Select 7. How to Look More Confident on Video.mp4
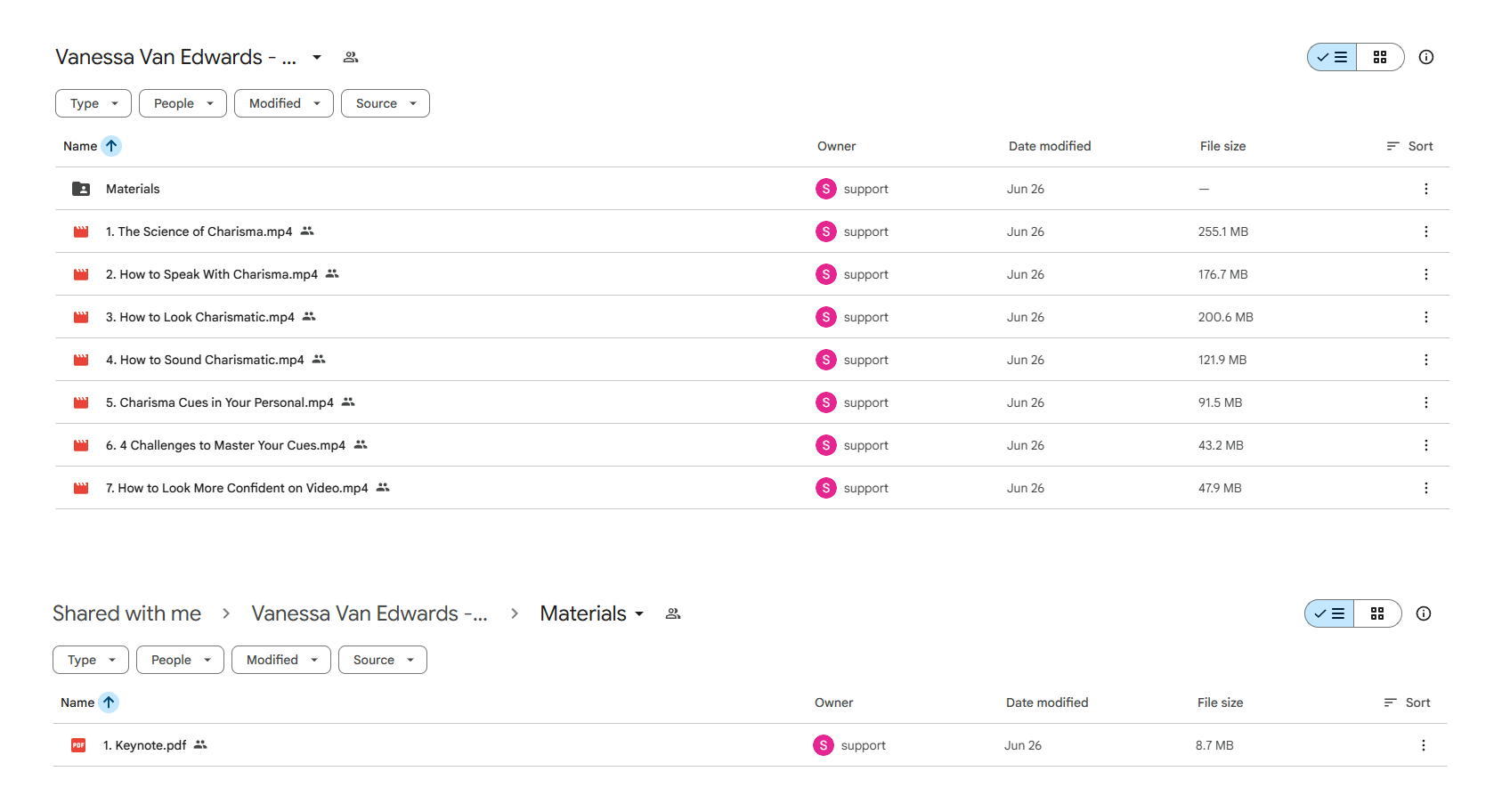 coord(237,488)
